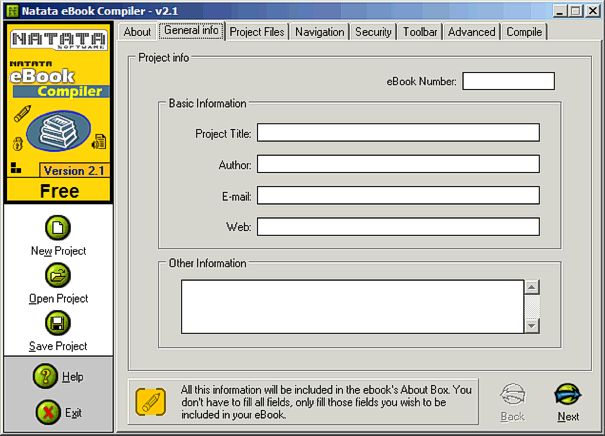Open the Project Files tab
The width and height of the screenshot is (605, 436).
[257, 32]
